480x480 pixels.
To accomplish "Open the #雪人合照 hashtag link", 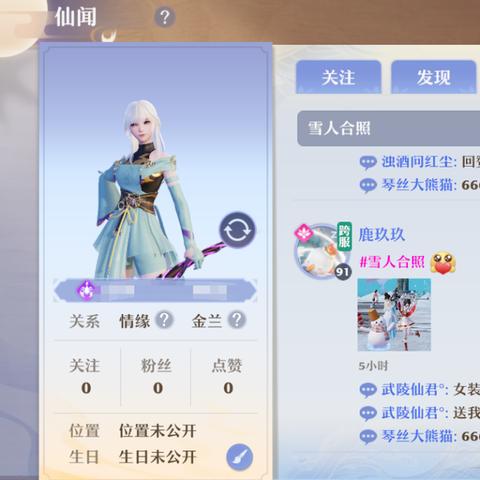I will tap(392, 262).
